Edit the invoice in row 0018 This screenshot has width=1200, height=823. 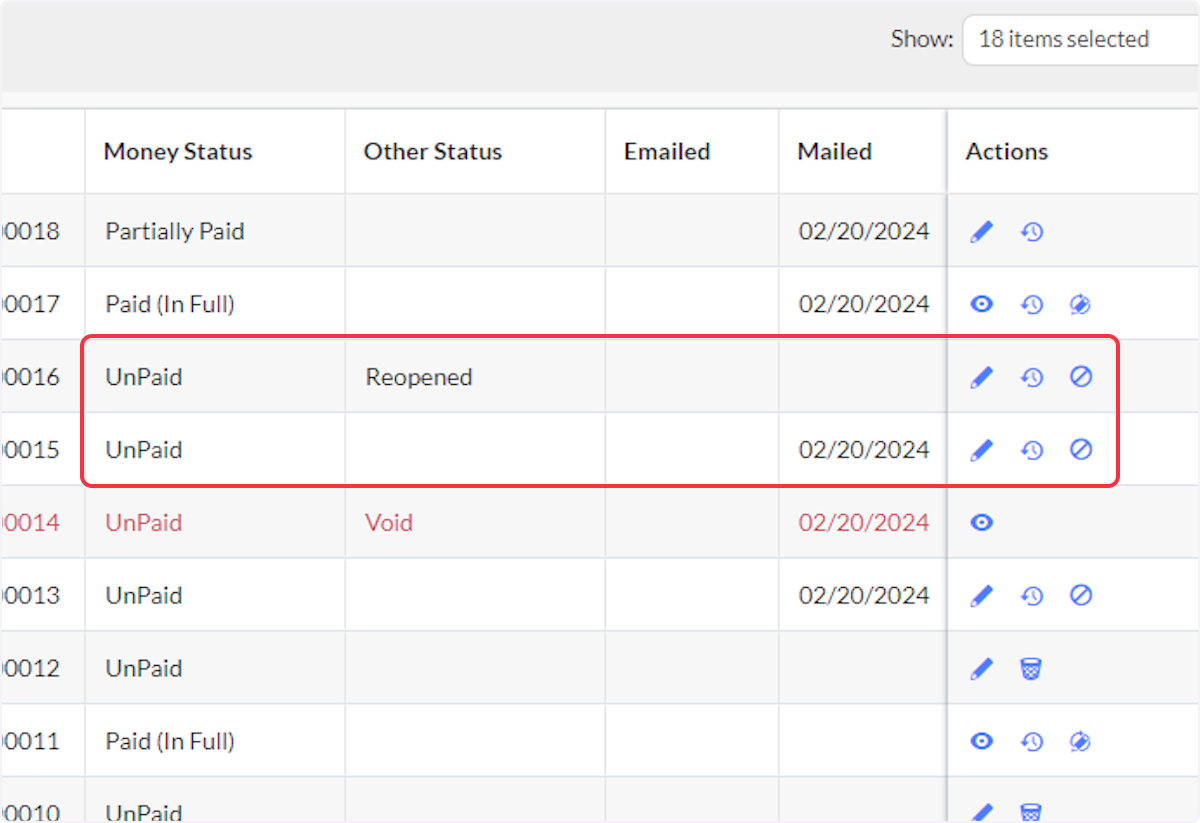click(x=982, y=232)
